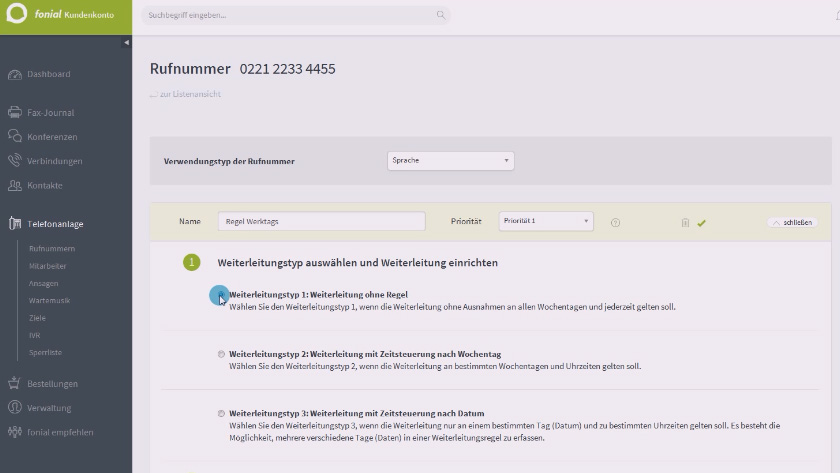Open Sperrliste in the sidebar

pos(46,352)
